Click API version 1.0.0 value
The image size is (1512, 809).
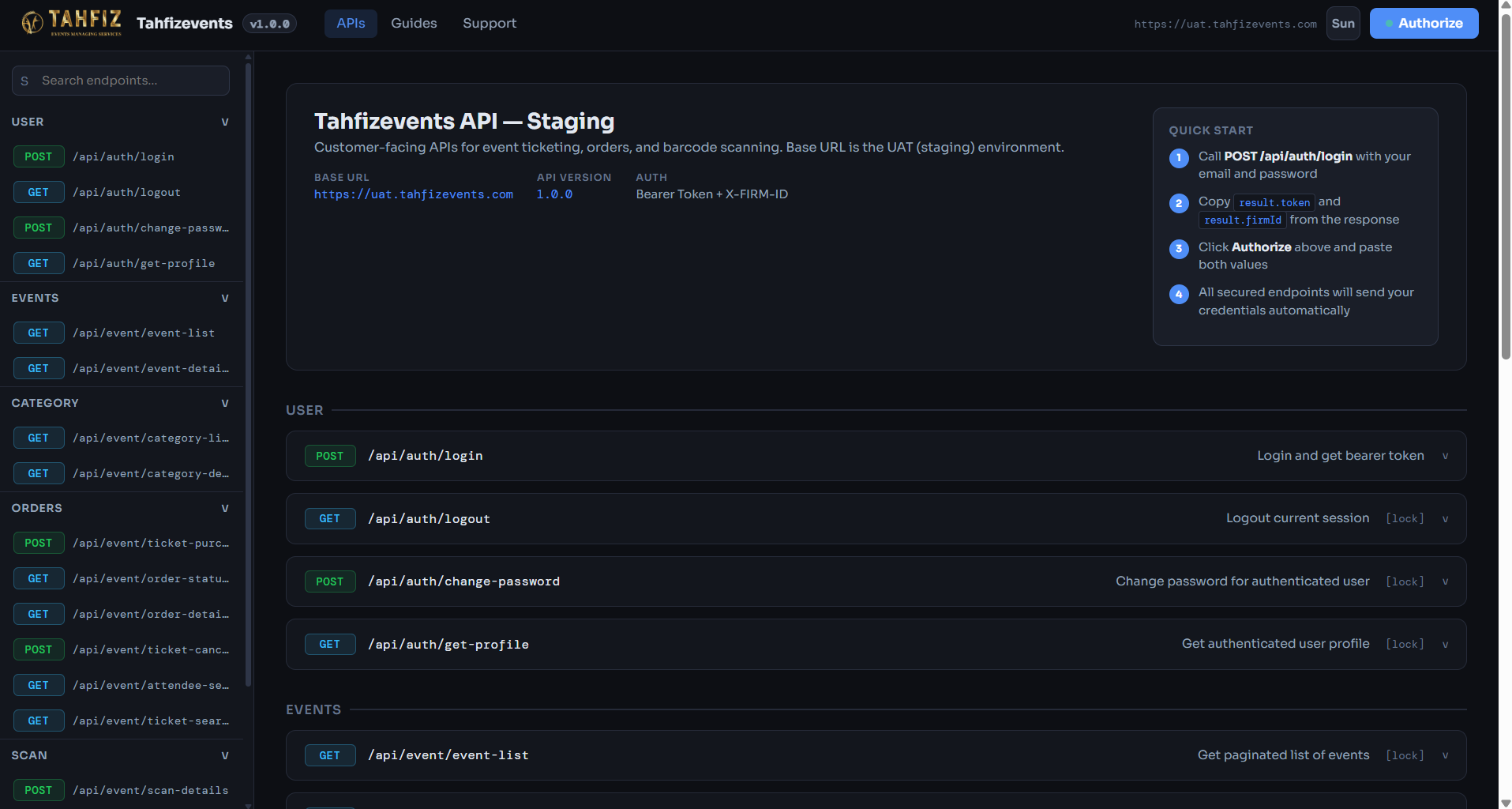pyautogui.click(x=554, y=194)
